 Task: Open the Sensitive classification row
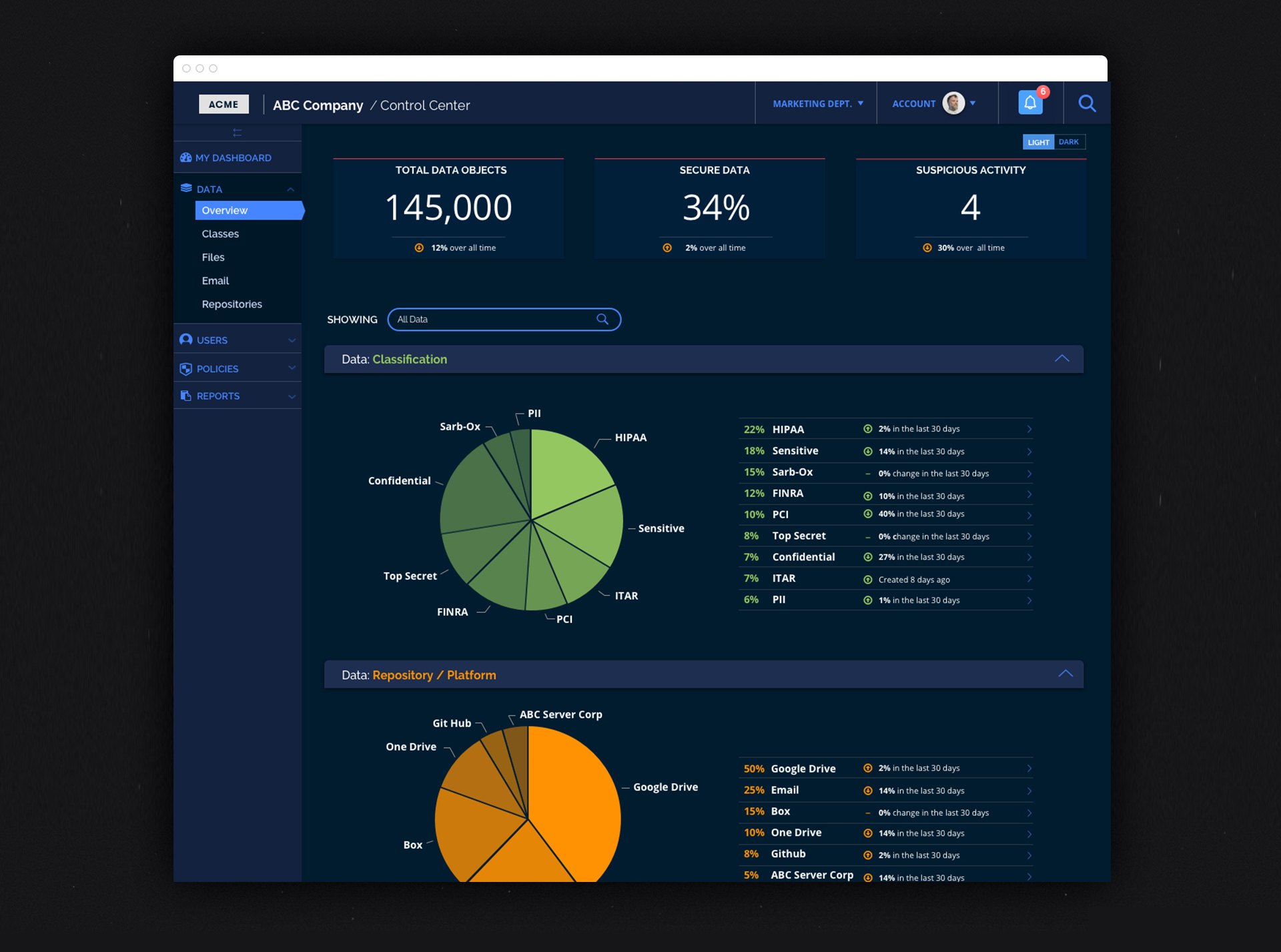[886, 451]
